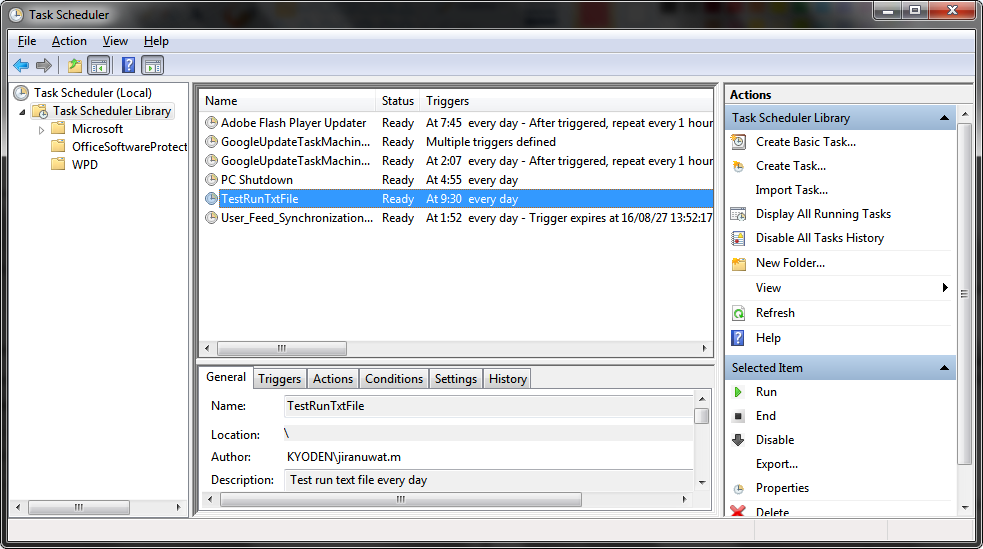Open the View menu in menu bar
The width and height of the screenshot is (983, 549).
(115, 41)
